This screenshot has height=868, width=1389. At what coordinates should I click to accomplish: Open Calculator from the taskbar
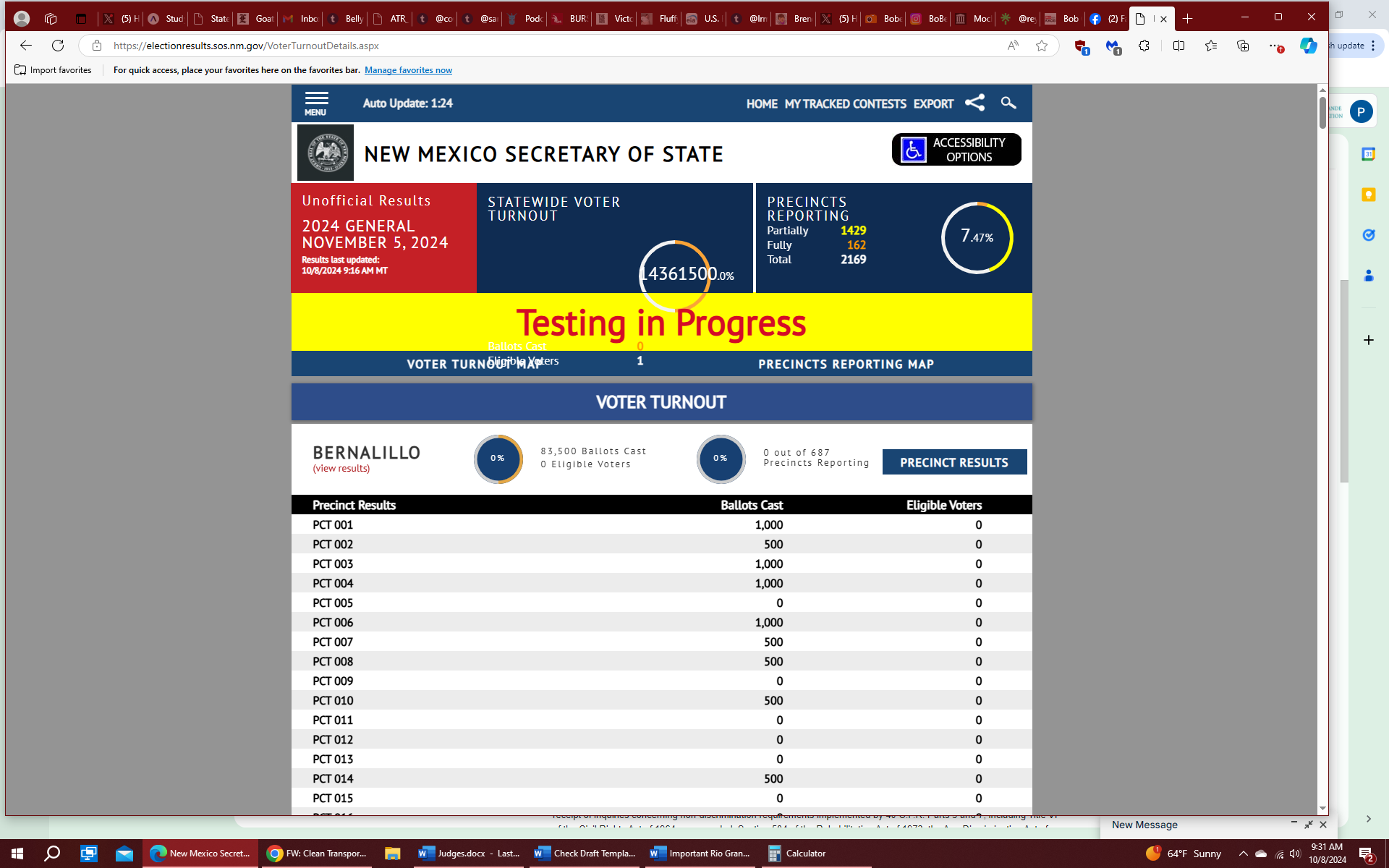797,854
